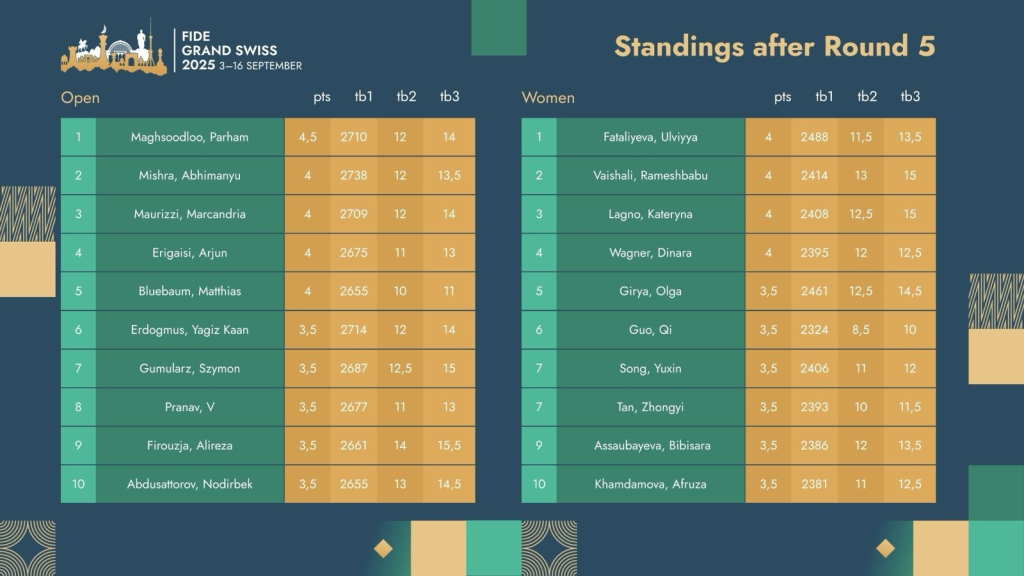Select rank 1 badge beside Maghsoodloo, Parham
This screenshot has height=576, width=1024.
[x=78, y=137]
